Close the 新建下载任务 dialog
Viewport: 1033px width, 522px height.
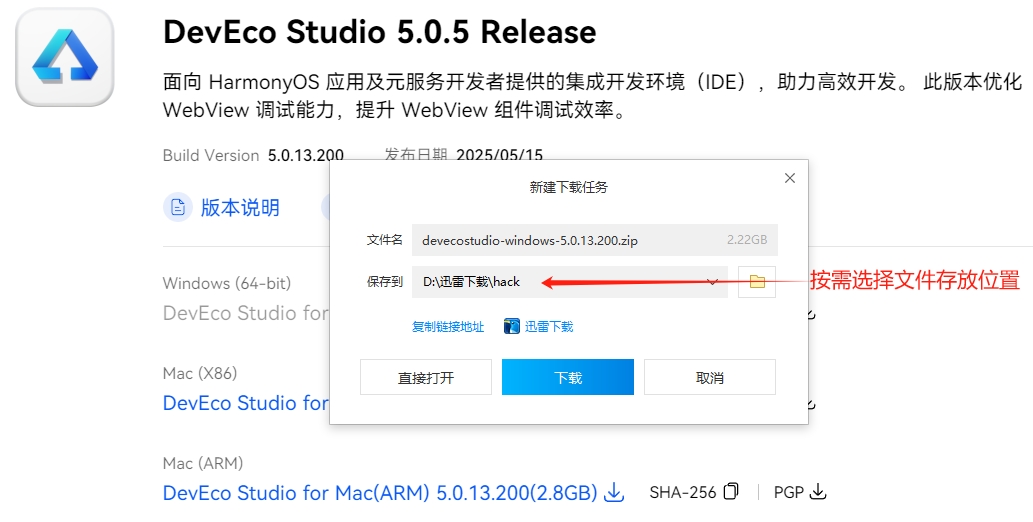coord(790,178)
